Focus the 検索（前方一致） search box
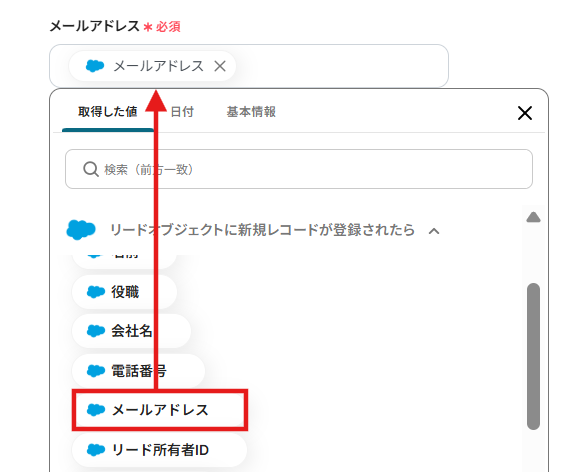The width and height of the screenshot is (567, 472). [299, 169]
